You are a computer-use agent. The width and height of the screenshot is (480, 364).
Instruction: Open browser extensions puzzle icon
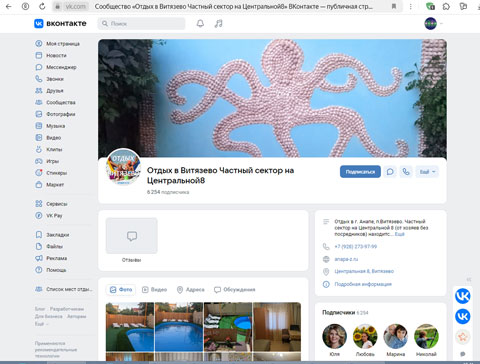pyautogui.click(x=446, y=6)
